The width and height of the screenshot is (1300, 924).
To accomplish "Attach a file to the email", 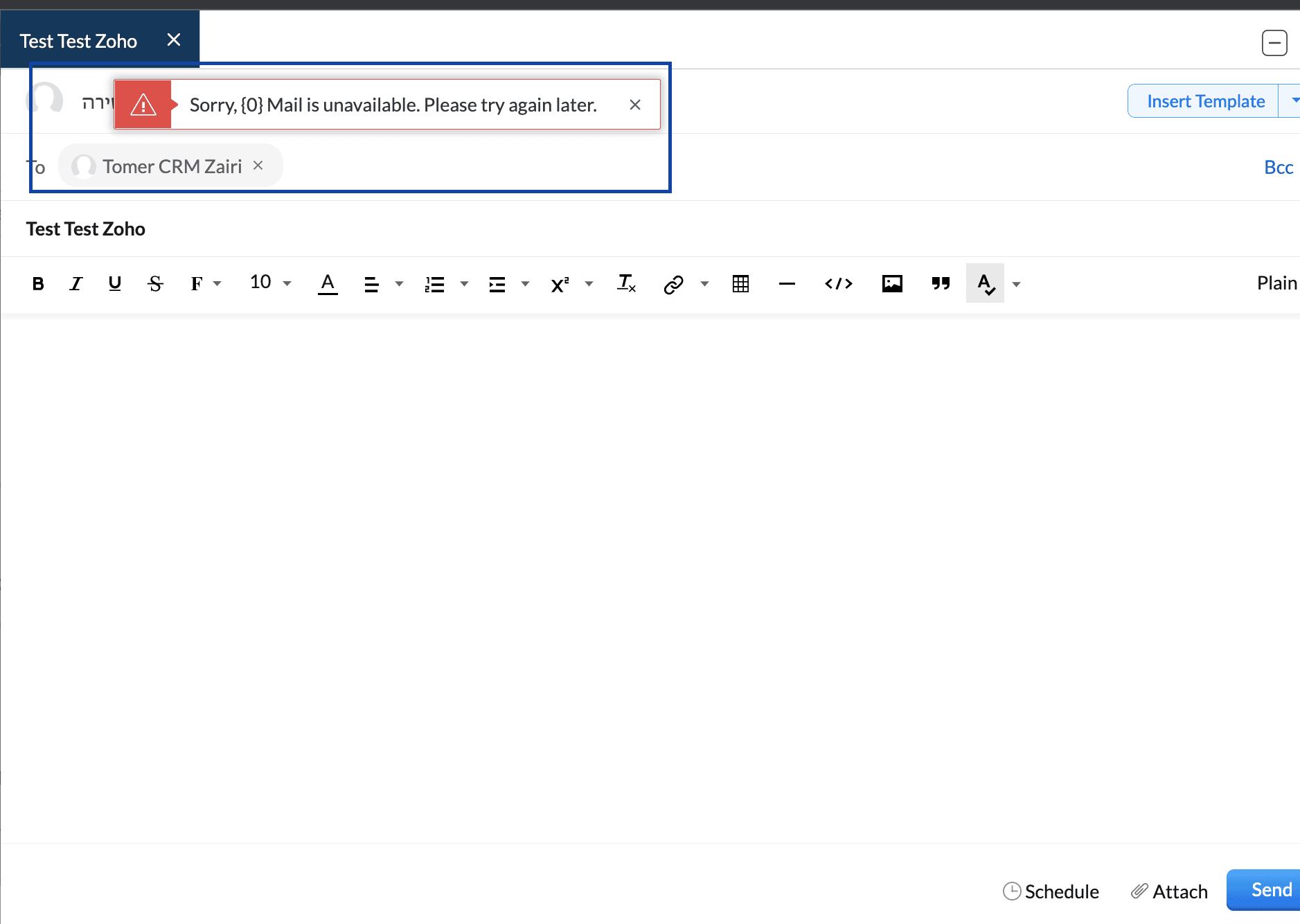I will [1169, 891].
